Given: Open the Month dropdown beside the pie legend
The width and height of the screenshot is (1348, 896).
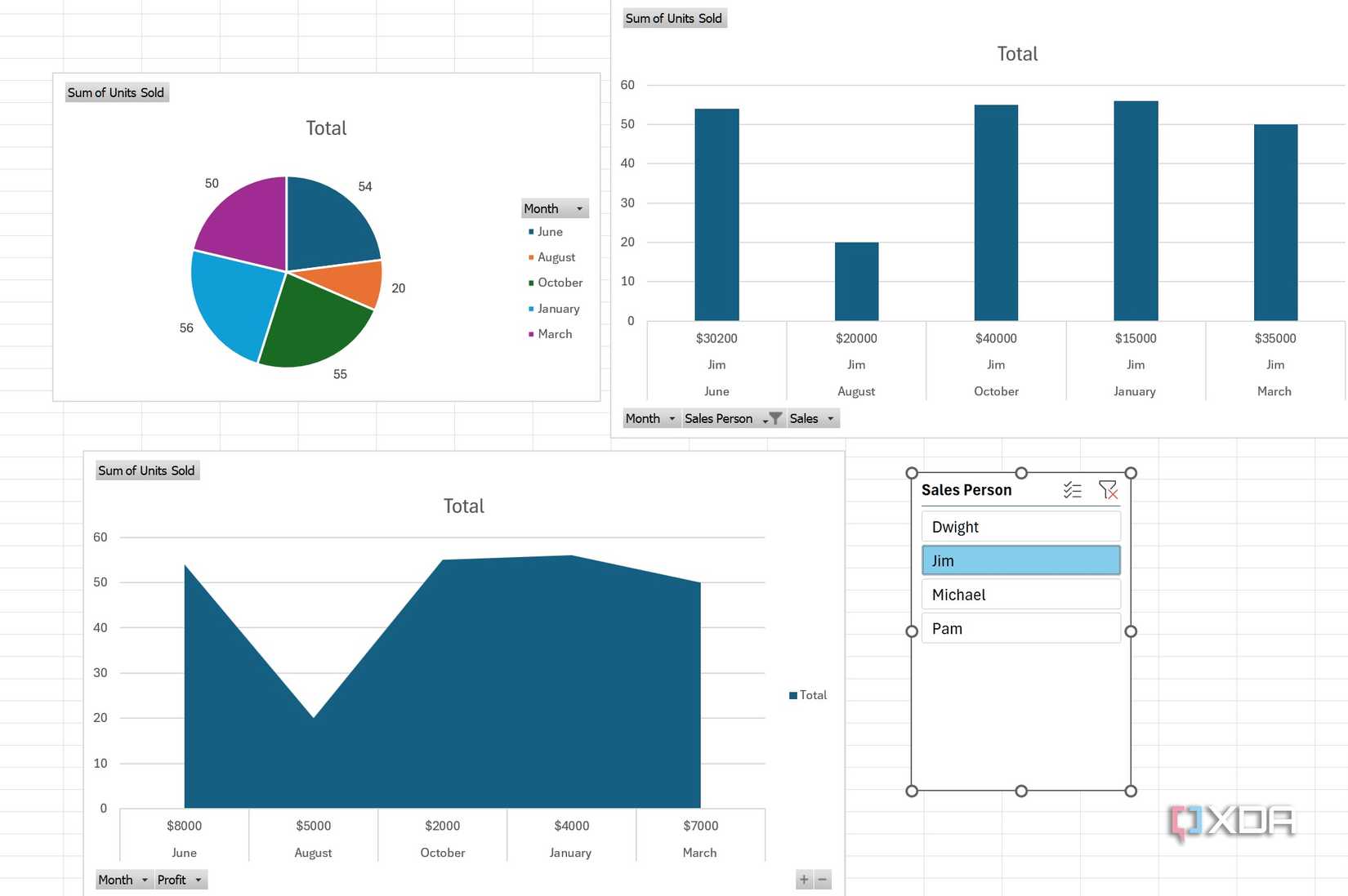Looking at the screenshot, I should 578,208.
